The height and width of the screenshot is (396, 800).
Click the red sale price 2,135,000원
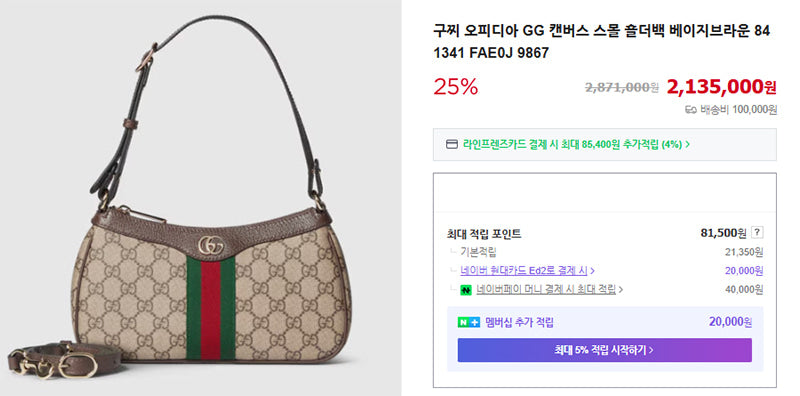click(721, 87)
